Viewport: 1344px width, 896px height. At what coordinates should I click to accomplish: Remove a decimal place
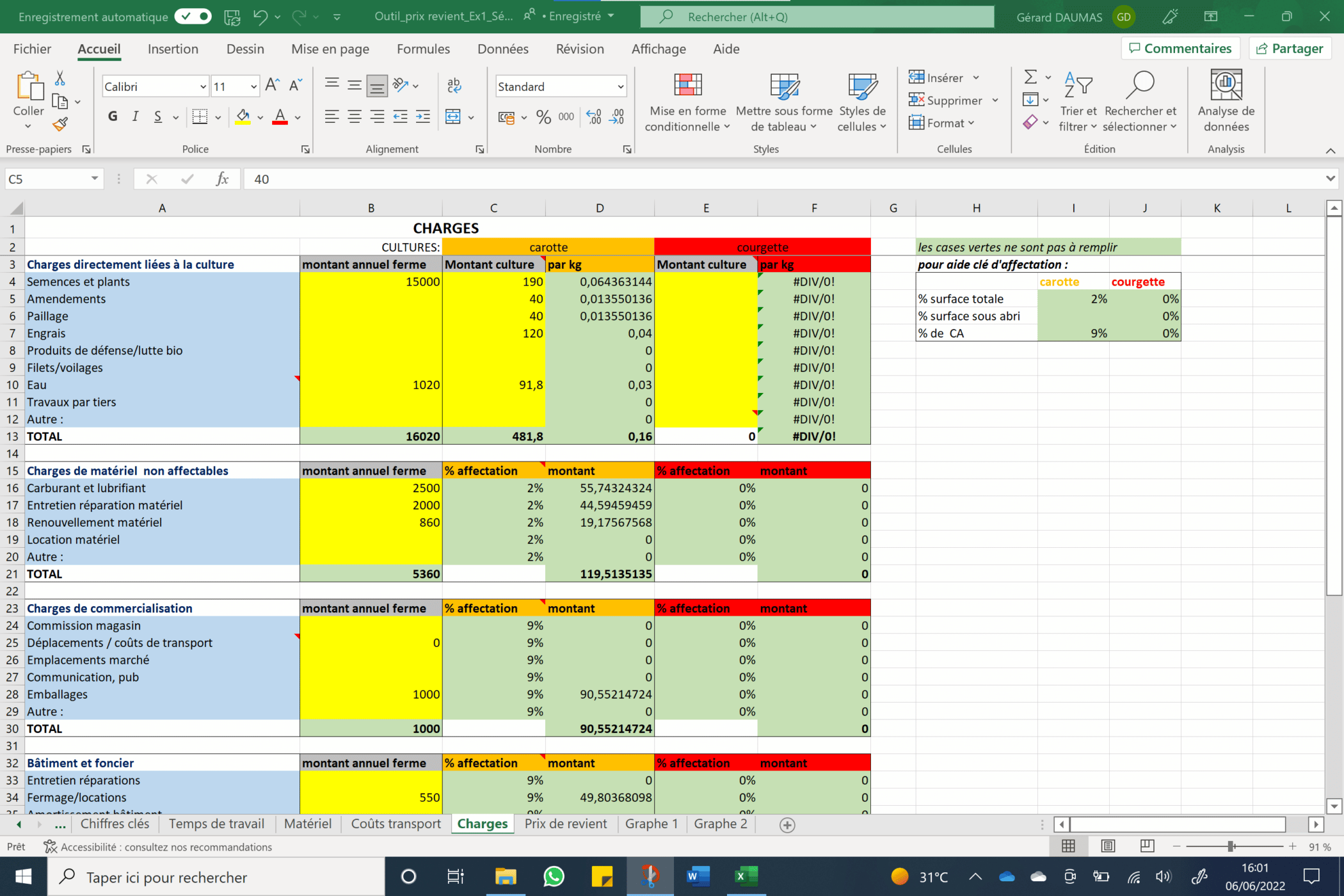coord(617,116)
